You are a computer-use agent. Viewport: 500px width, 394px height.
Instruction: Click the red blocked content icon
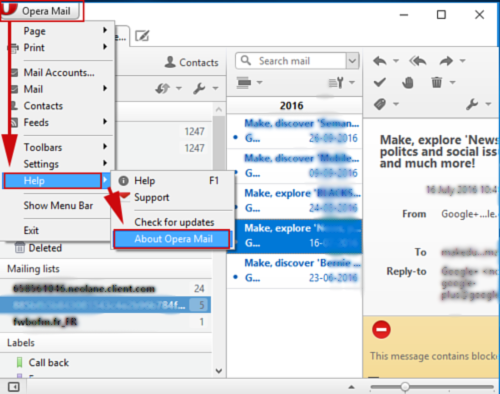(381, 330)
